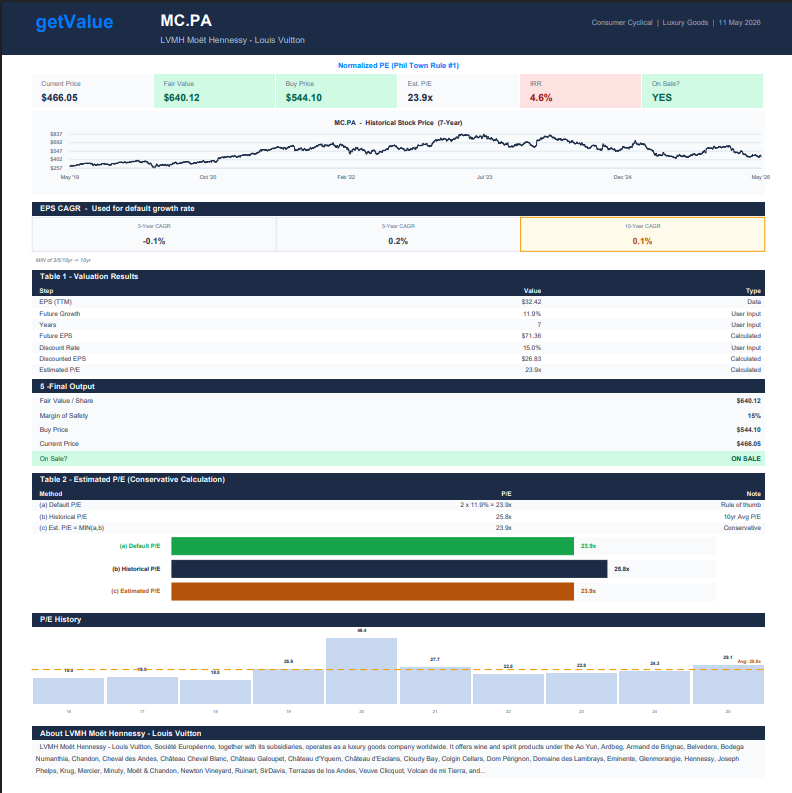The width and height of the screenshot is (792, 793).
Task: Click the Historical Stock Price chart title
Action: [398, 122]
